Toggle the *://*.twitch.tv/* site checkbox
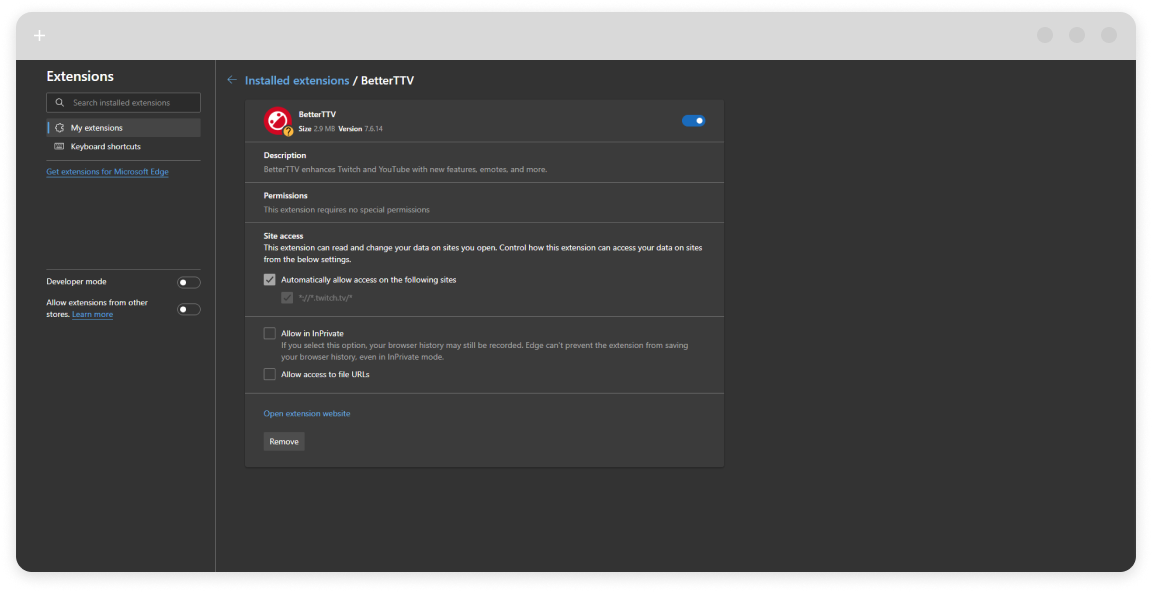Image resolution: width=1152 pixels, height=592 pixels. (287, 297)
